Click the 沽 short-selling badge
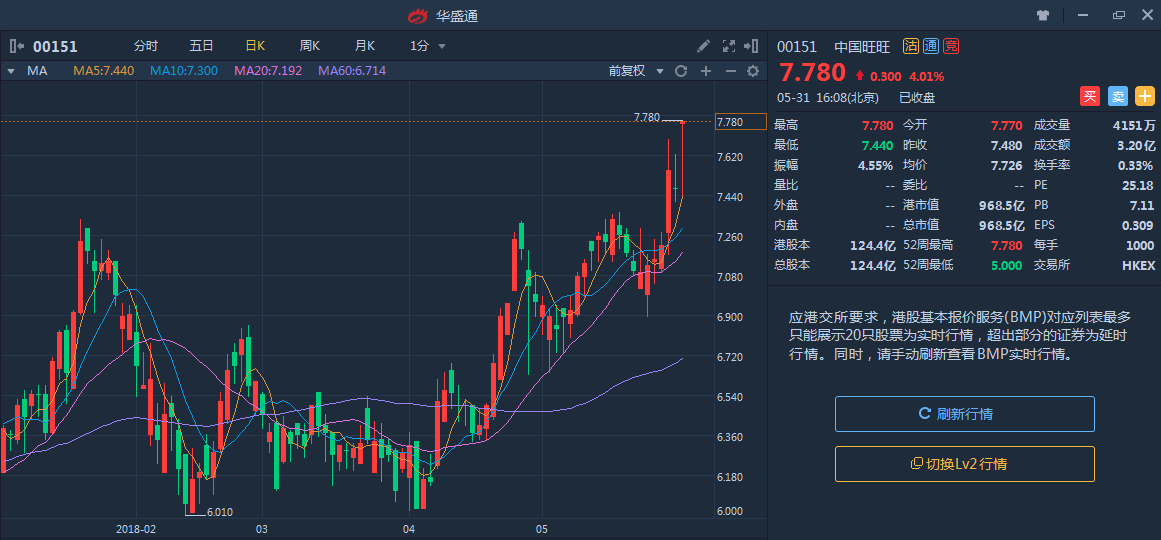The image size is (1161, 540). coord(911,47)
